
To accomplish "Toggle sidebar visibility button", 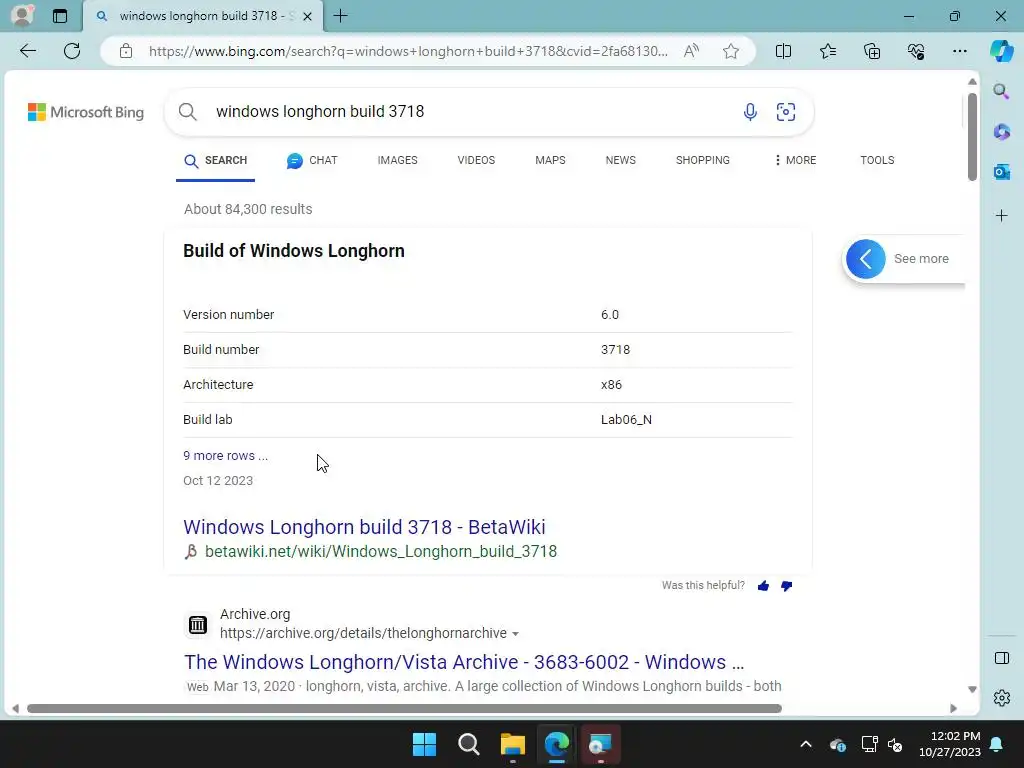I will tap(1001, 658).
